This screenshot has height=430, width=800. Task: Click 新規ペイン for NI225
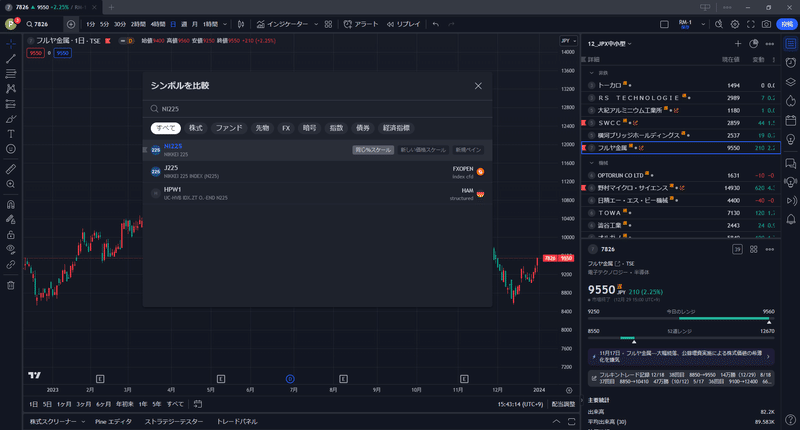(468, 150)
